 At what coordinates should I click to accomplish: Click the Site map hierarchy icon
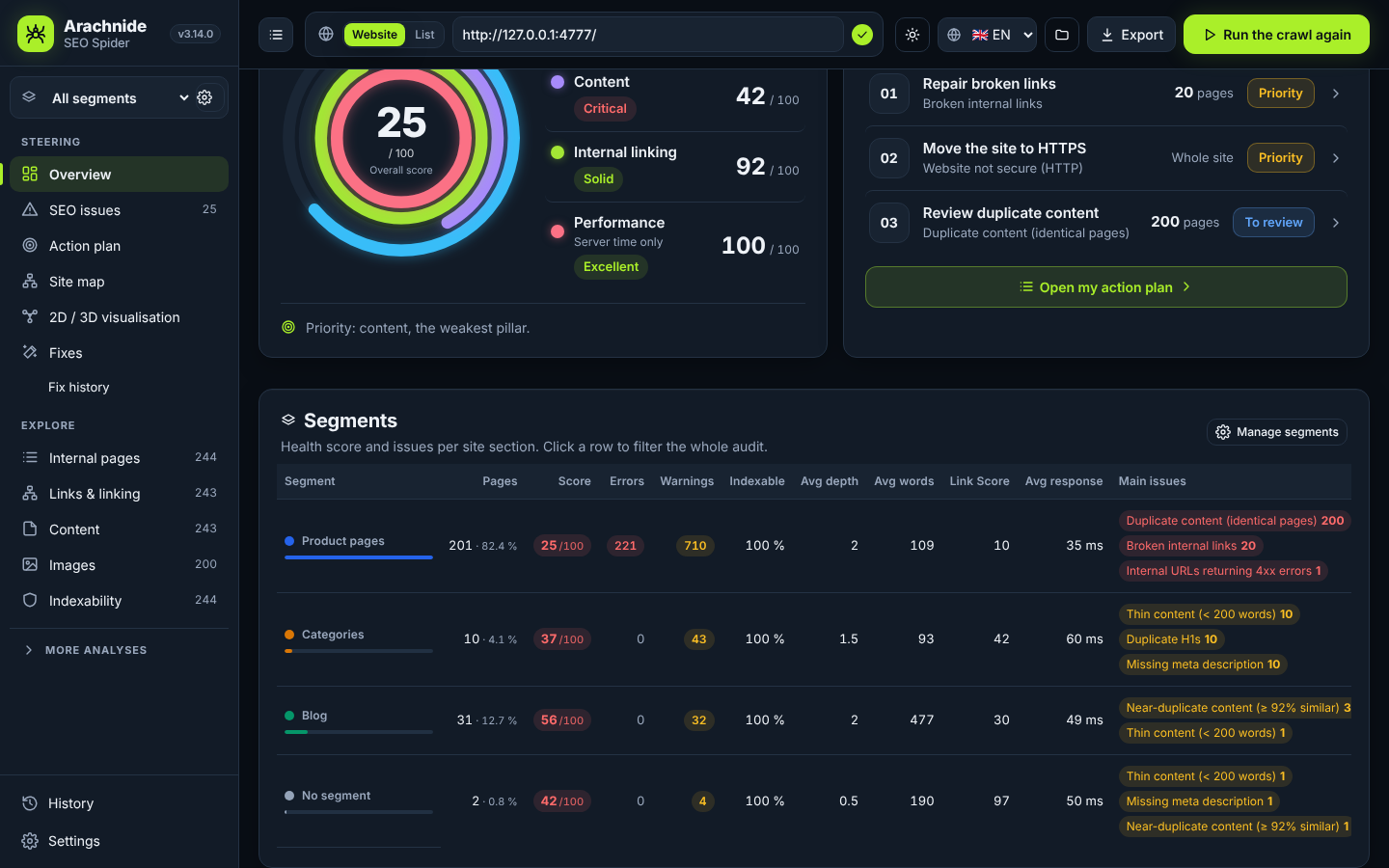point(30,281)
